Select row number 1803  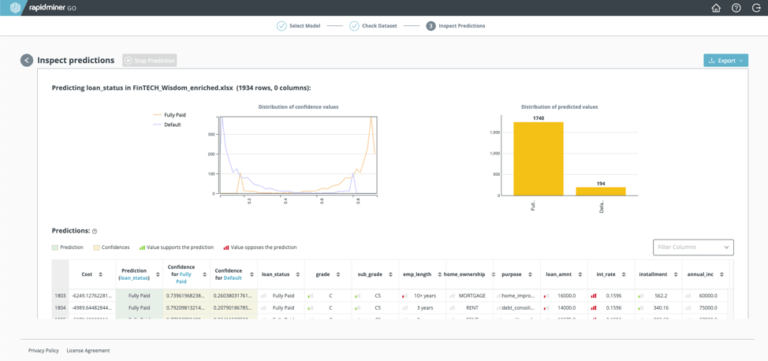click(x=60, y=296)
